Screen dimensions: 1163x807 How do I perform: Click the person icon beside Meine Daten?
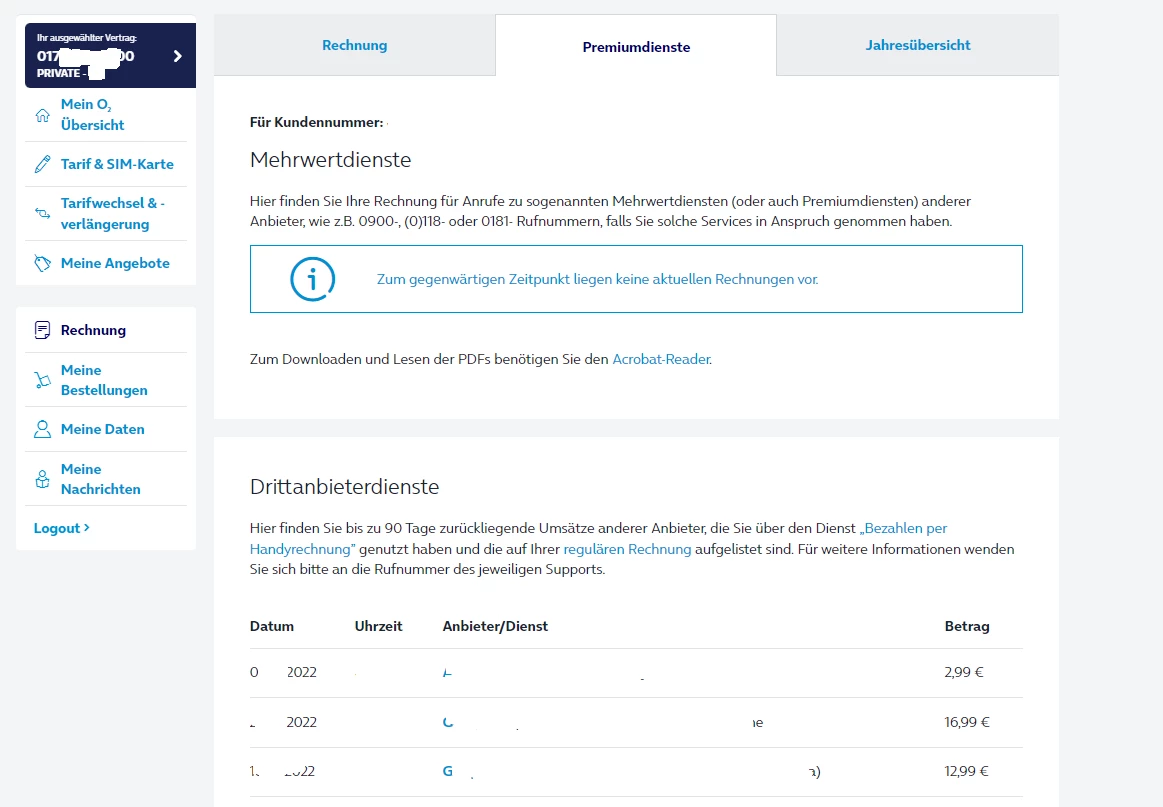[42, 429]
